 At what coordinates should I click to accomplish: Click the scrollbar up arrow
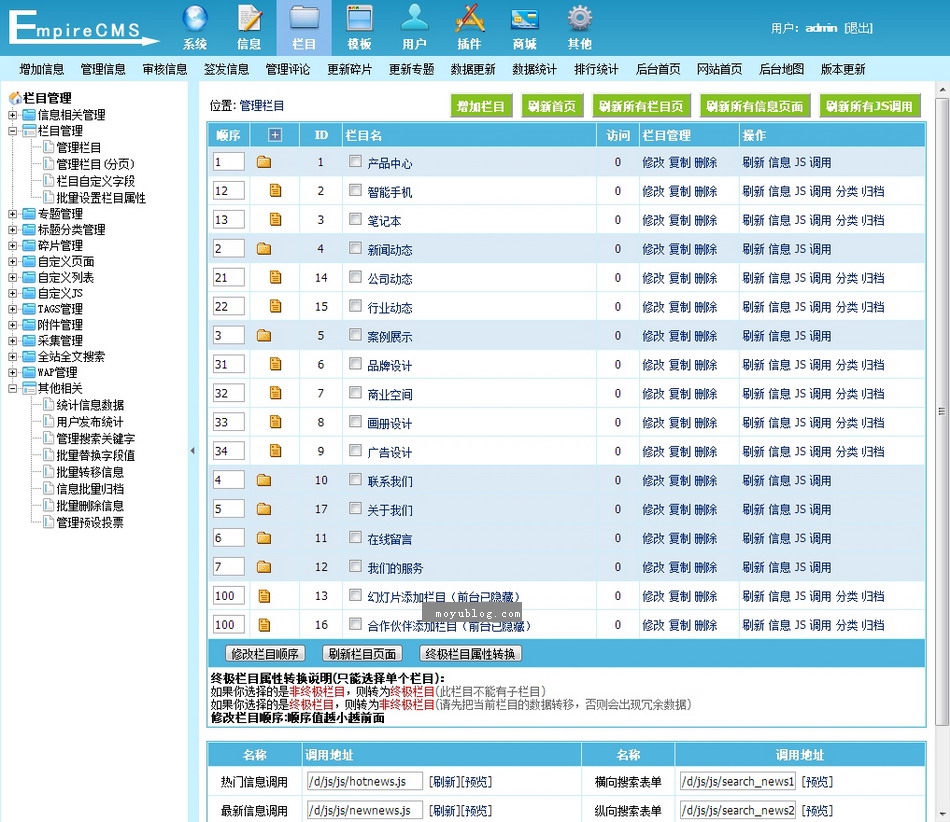942,90
